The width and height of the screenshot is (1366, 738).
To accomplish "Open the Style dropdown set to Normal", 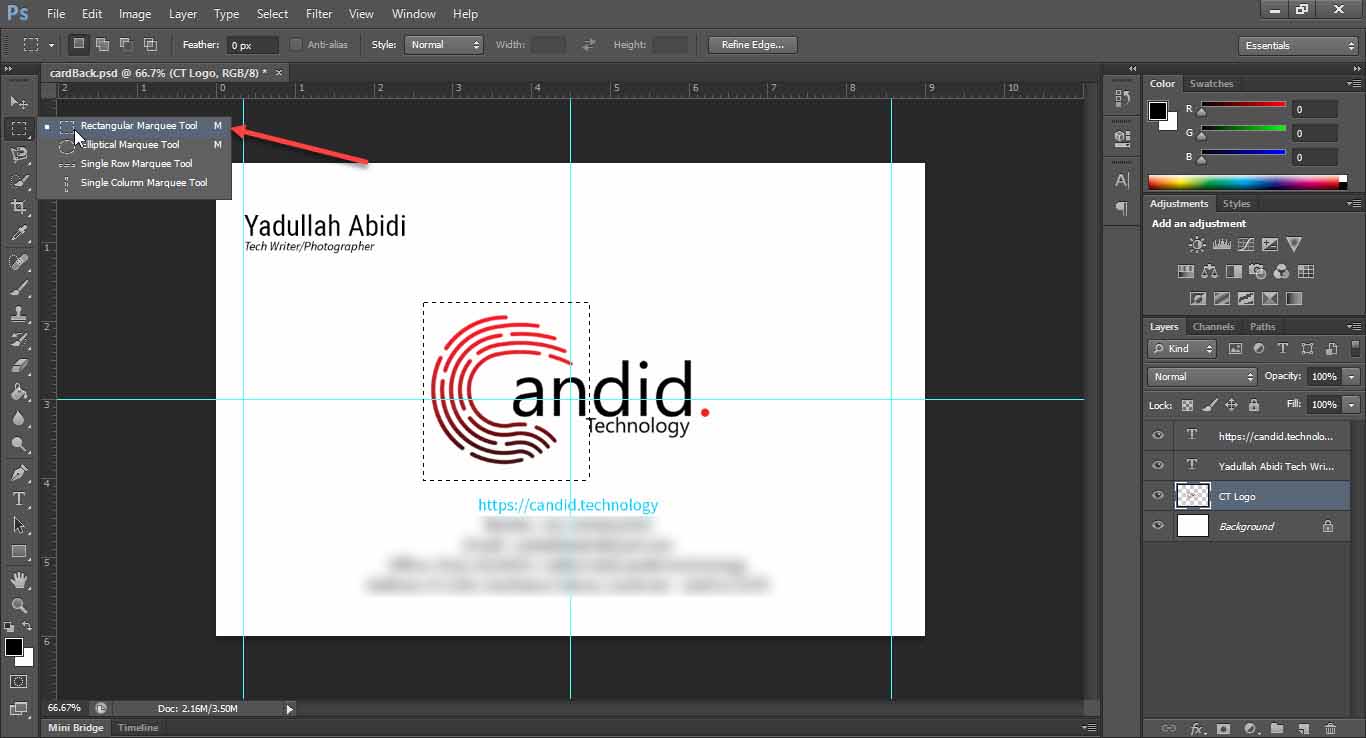I will coord(444,44).
